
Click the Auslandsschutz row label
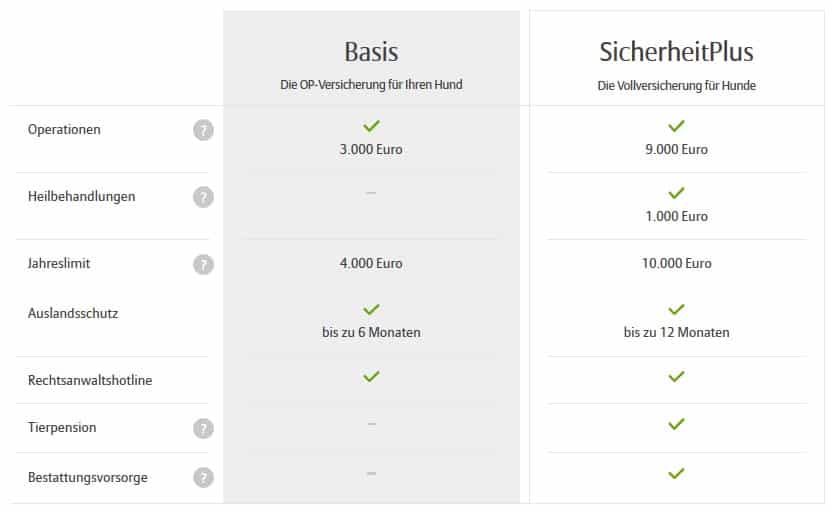[73, 313]
